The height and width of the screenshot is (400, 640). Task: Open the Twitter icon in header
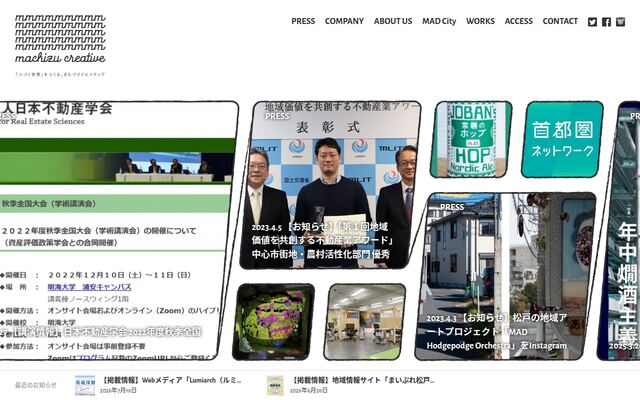(x=592, y=22)
